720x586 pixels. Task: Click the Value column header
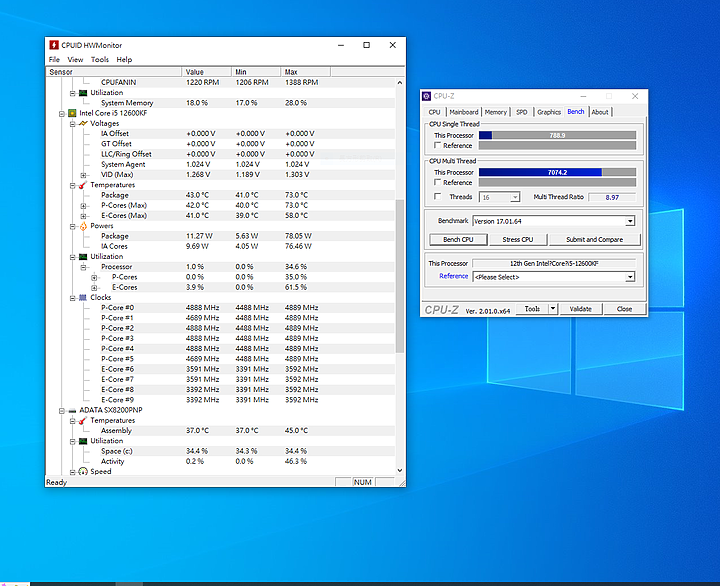(206, 72)
